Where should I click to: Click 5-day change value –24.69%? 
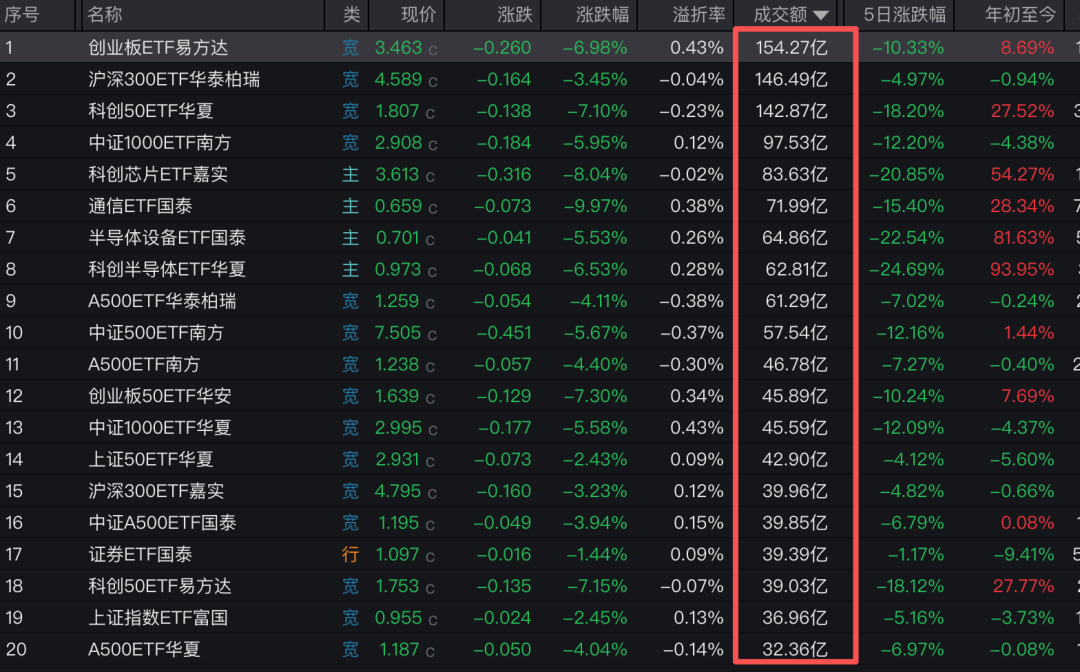[x=906, y=269]
